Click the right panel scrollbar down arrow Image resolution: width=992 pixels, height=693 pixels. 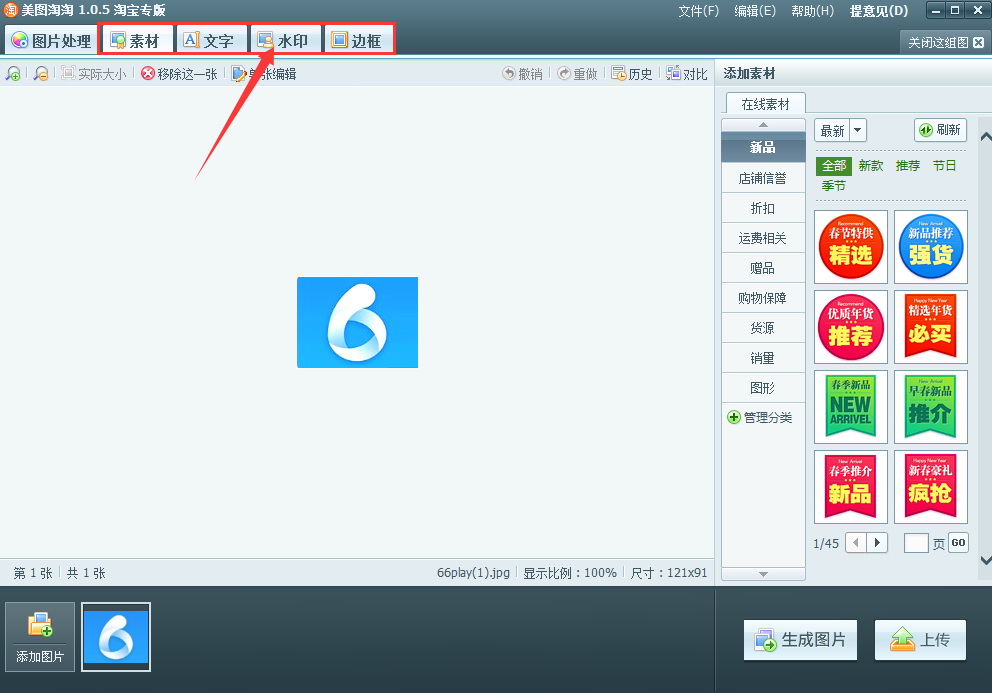(x=986, y=559)
